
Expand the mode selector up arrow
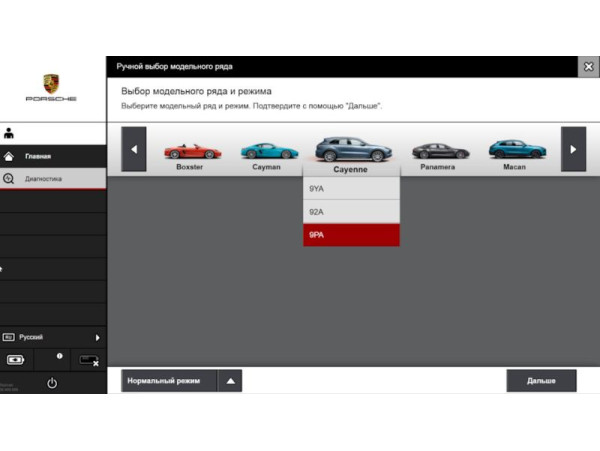click(x=230, y=381)
